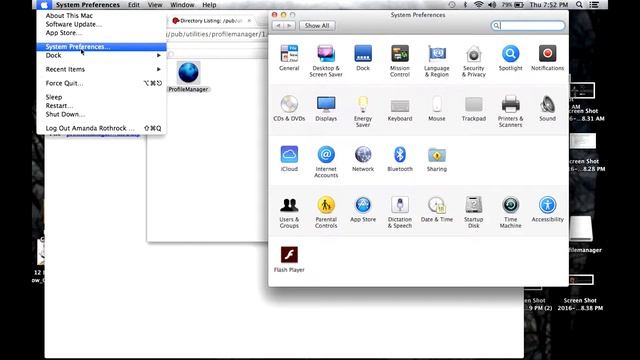Open Sound preferences
The width and height of the screenshot is (640, 360).
pos(547,108)
